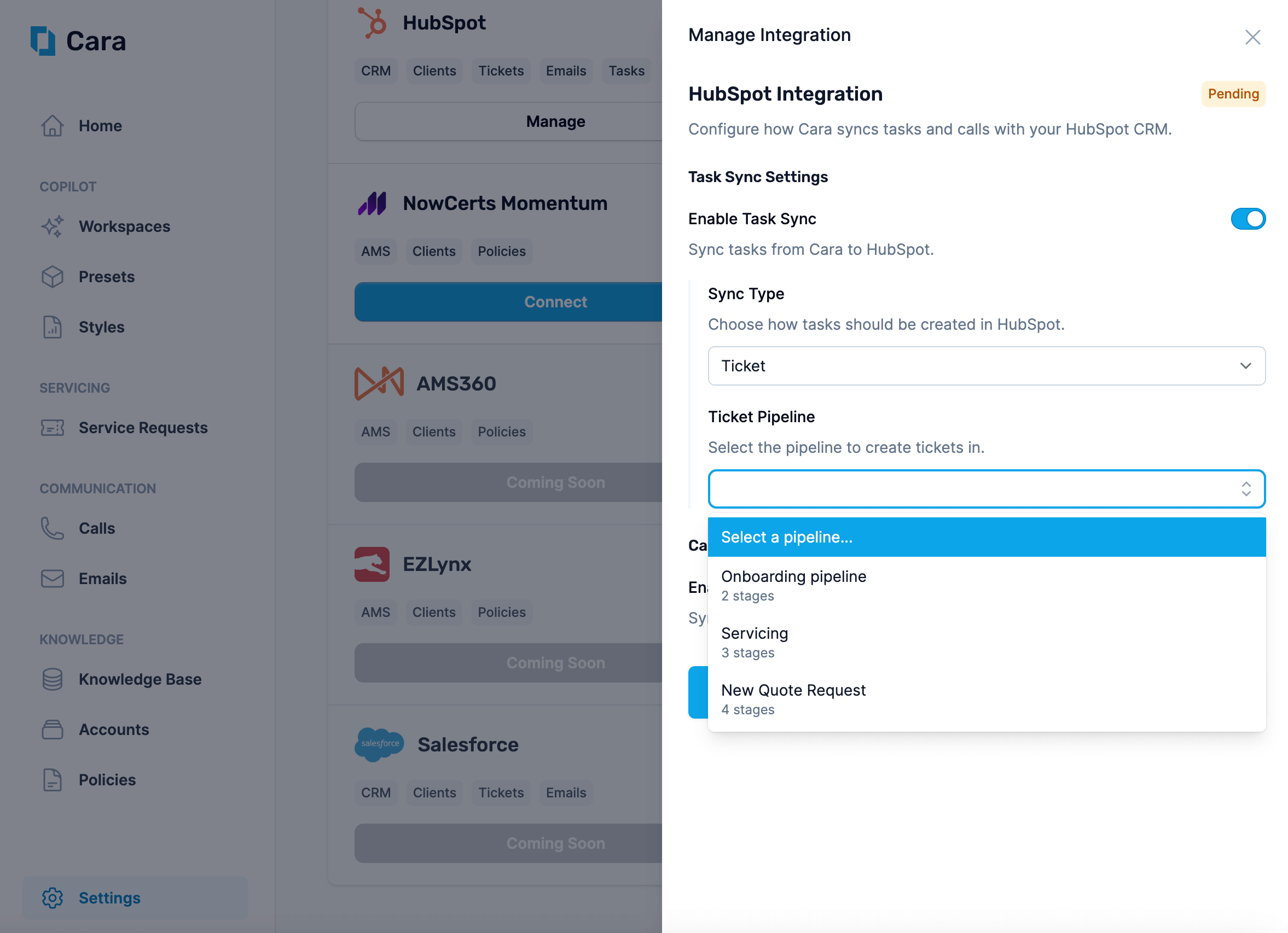Screen dimensions: 1288x933
Task: Click the EZLynx logo
Action: pyautogui.click(x=372, y=564)
